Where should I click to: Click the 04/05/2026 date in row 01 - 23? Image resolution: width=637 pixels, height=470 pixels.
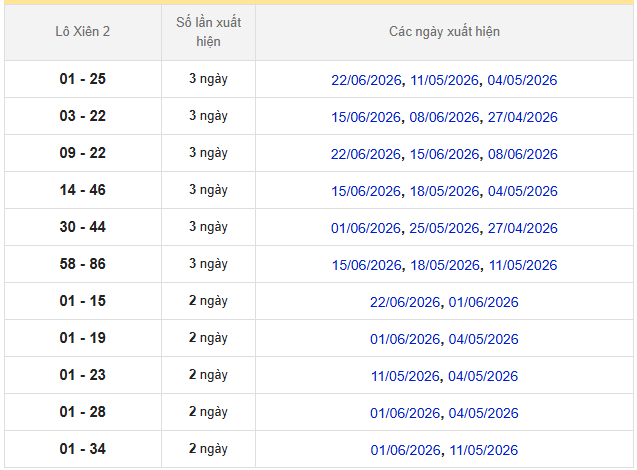(483, 376)
